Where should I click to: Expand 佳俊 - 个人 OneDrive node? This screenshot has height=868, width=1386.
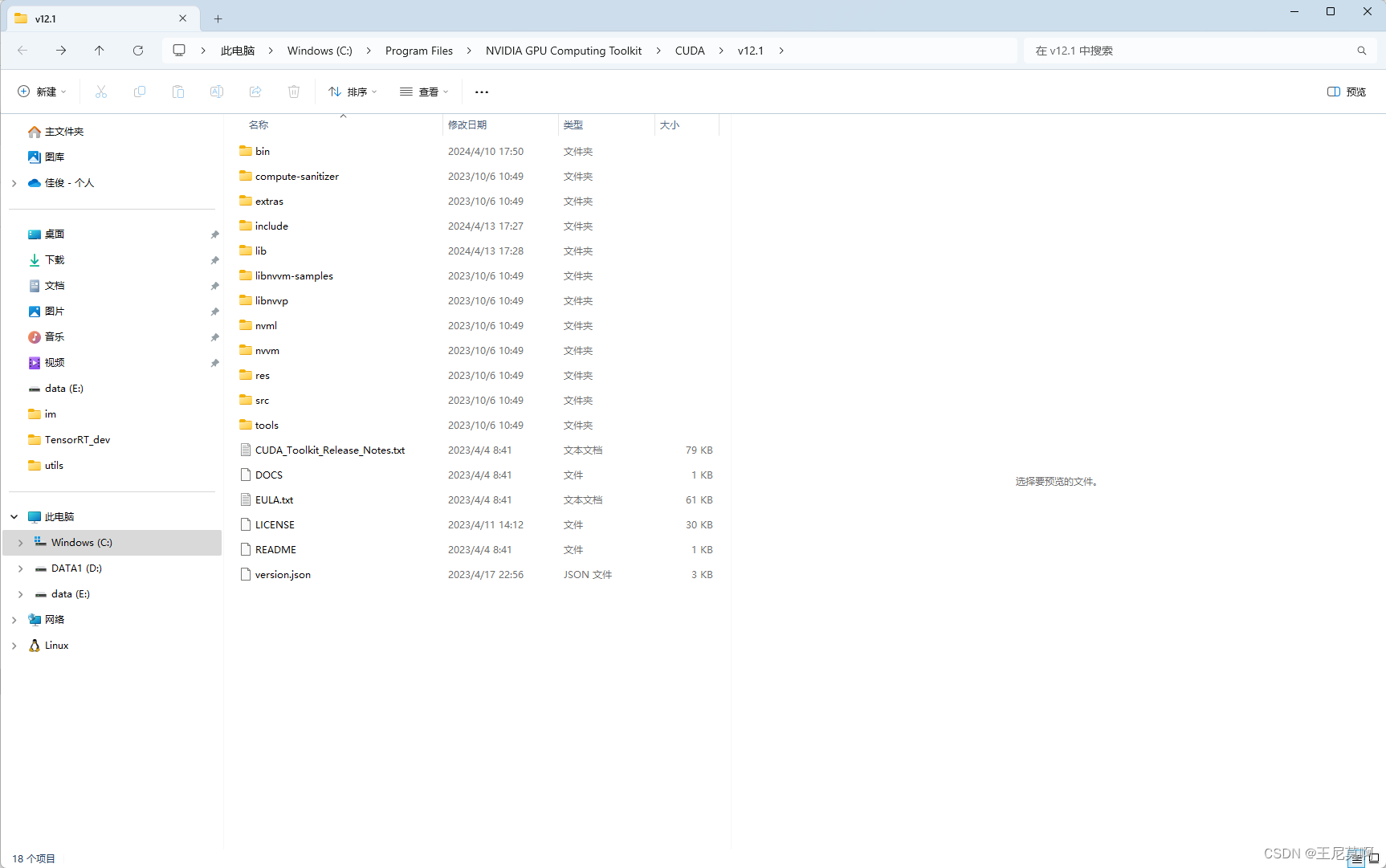[14, 183]
